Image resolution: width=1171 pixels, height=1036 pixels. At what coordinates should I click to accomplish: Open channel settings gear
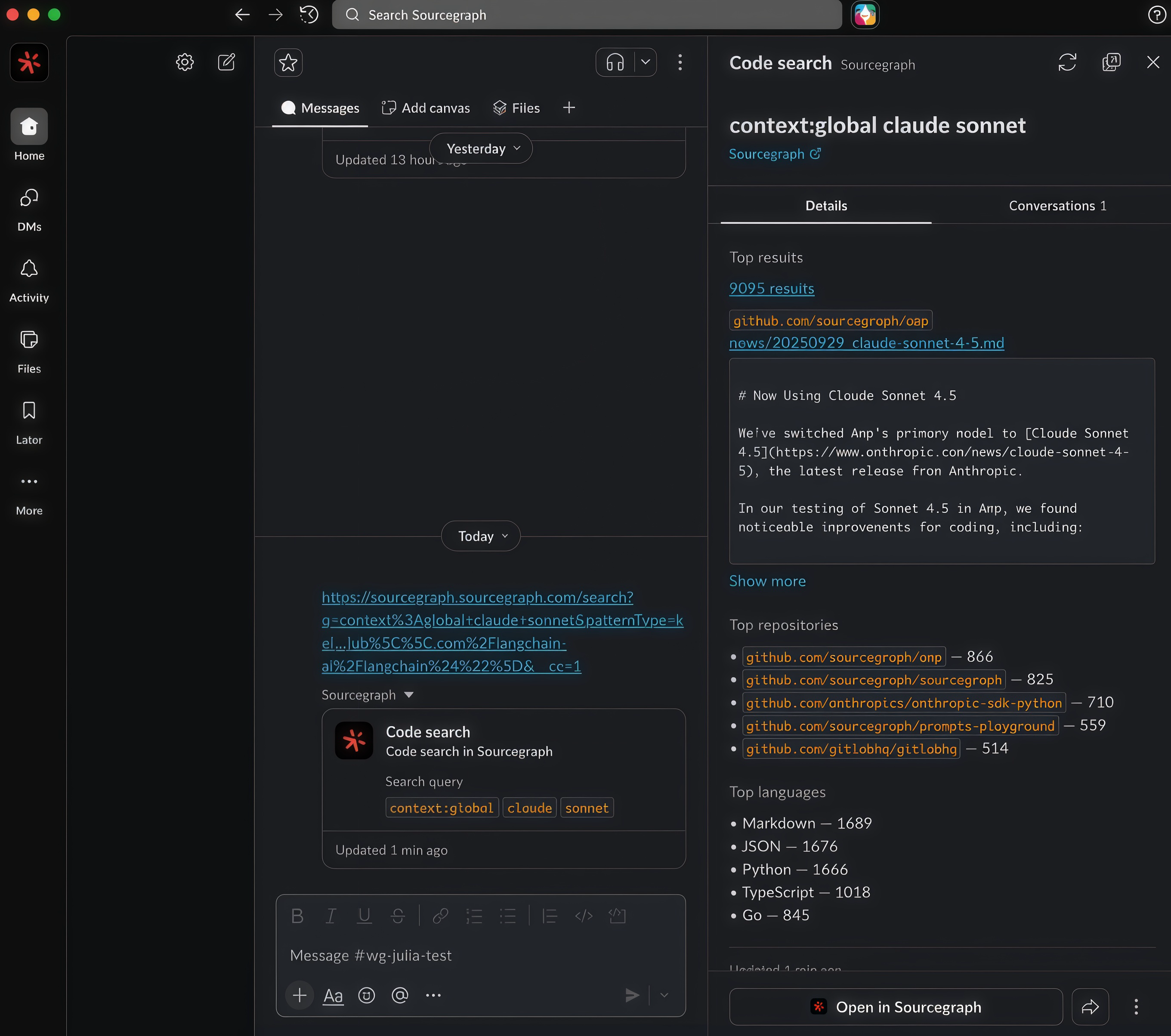[x=185, y=62]
